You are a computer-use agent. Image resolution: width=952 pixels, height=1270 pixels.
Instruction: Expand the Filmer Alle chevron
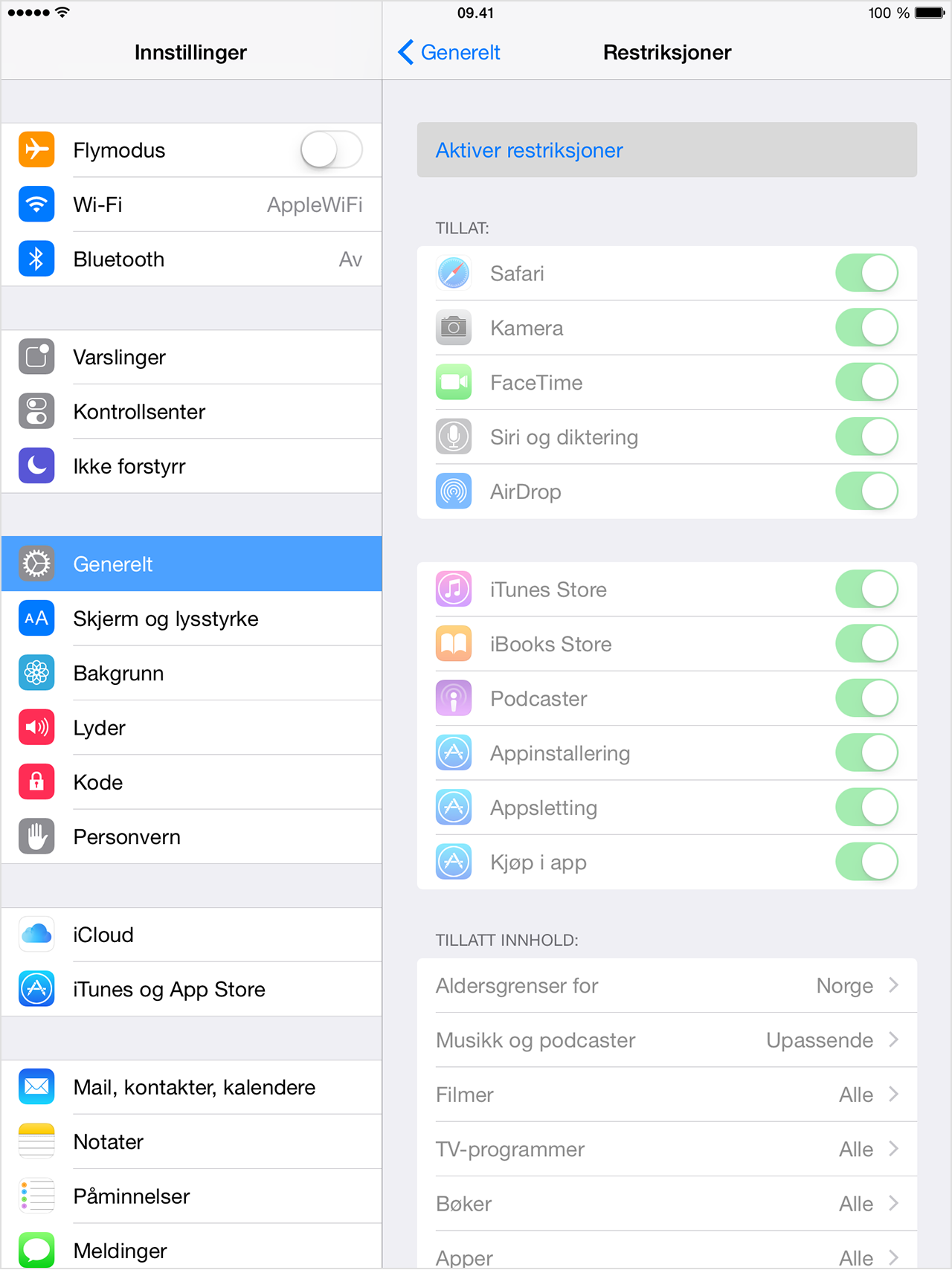click(893, 1095)
